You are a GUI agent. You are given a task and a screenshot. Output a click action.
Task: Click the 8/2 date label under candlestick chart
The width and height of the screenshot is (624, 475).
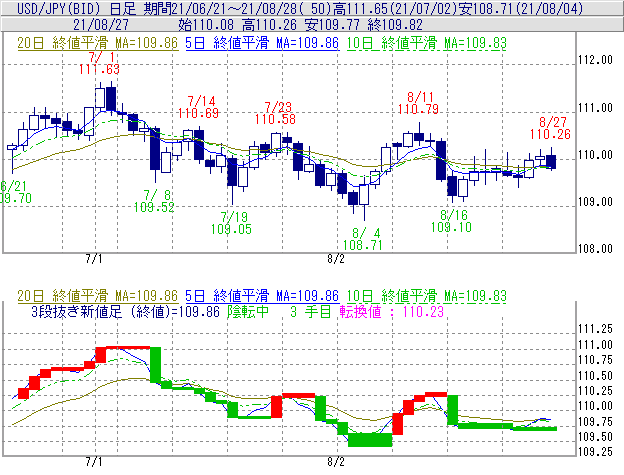click(336, 259)
